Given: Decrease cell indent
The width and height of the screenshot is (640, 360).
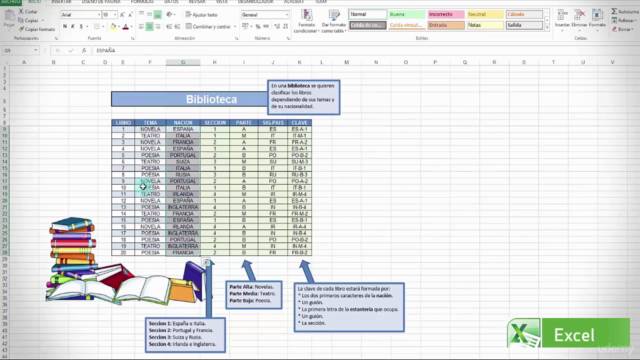Looking at the screenshot, I should tap(169, 27).
